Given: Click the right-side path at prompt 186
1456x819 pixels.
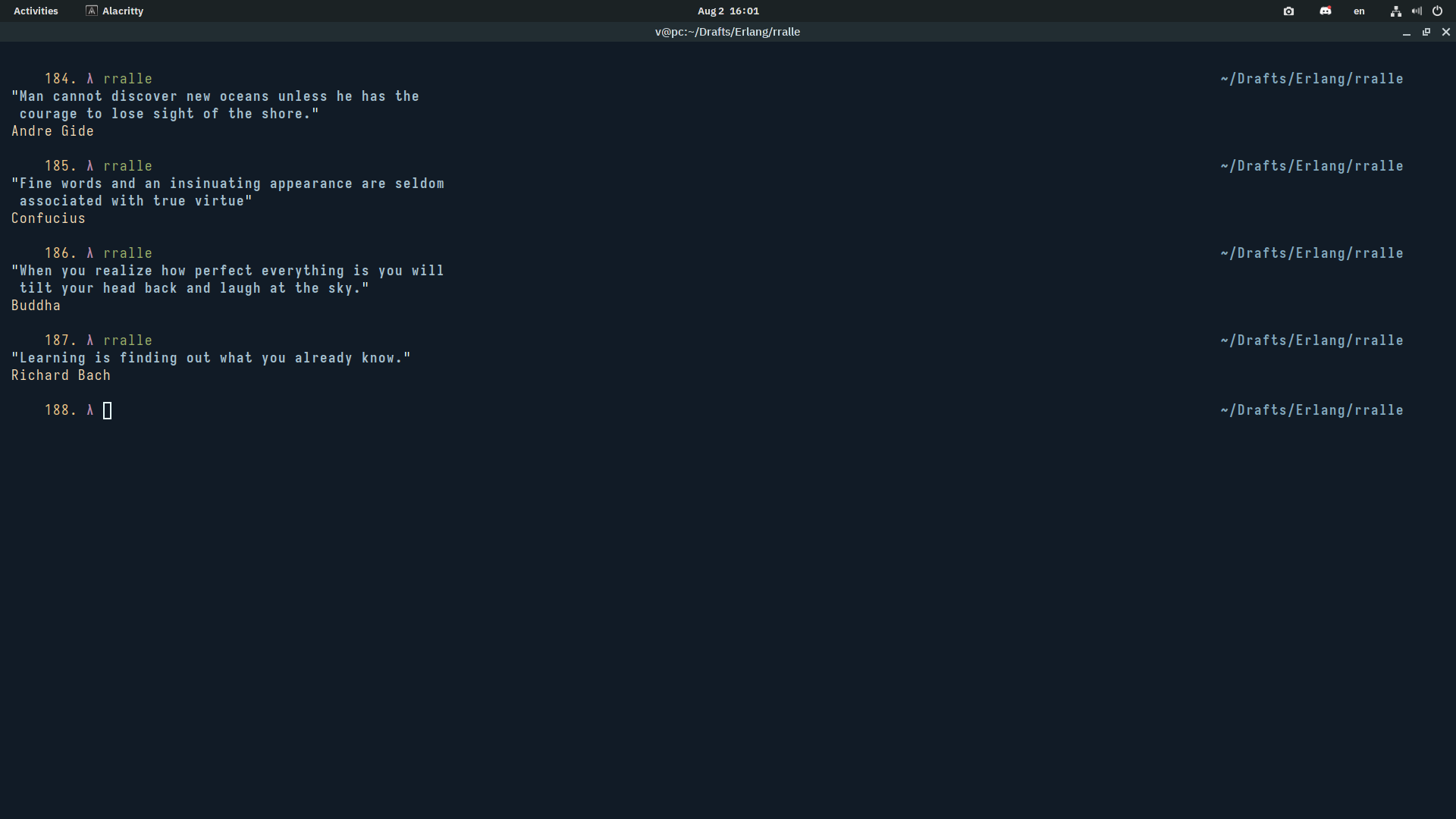Looking at the screenshot, I should 1311,253.
